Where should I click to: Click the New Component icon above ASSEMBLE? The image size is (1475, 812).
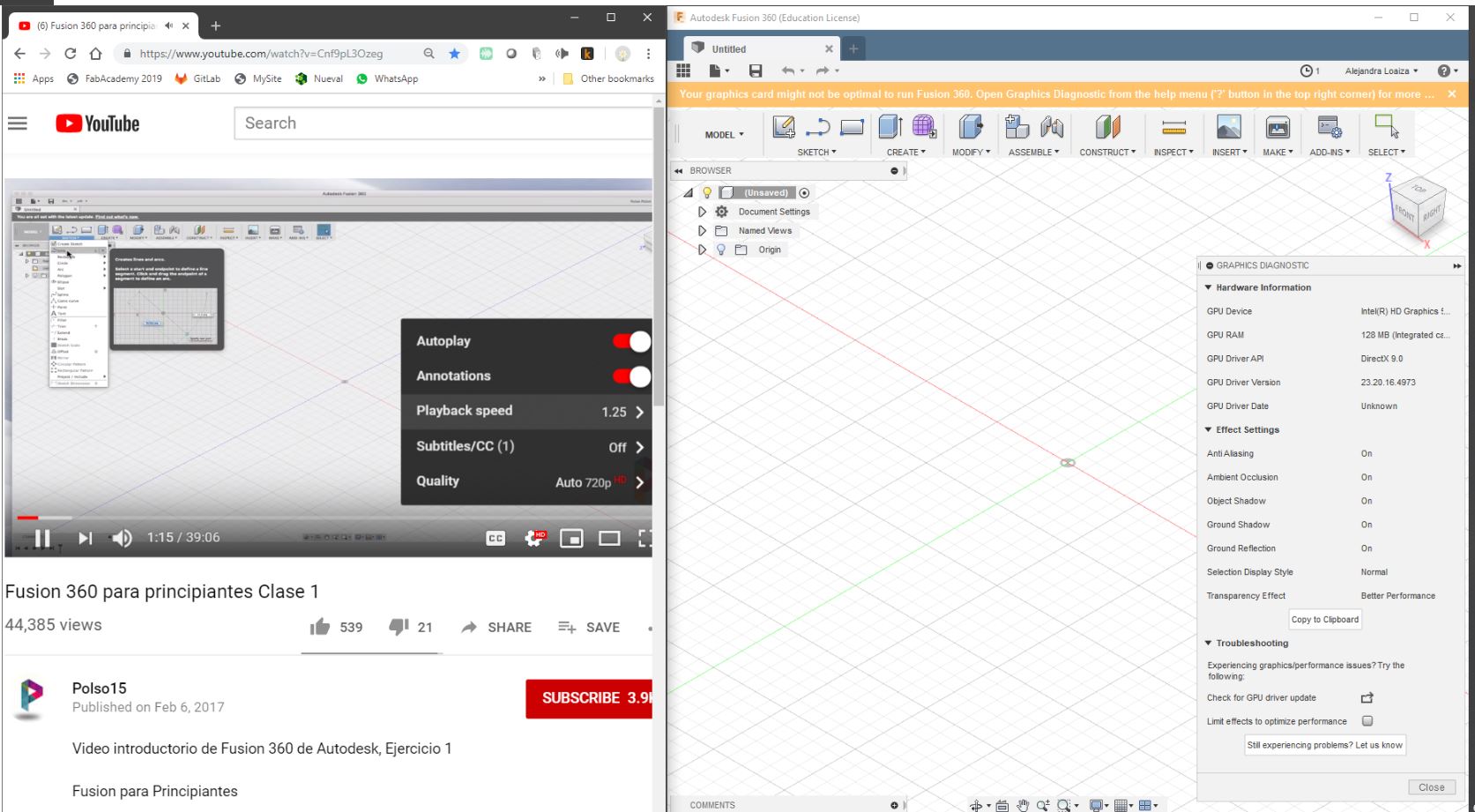1017,127
